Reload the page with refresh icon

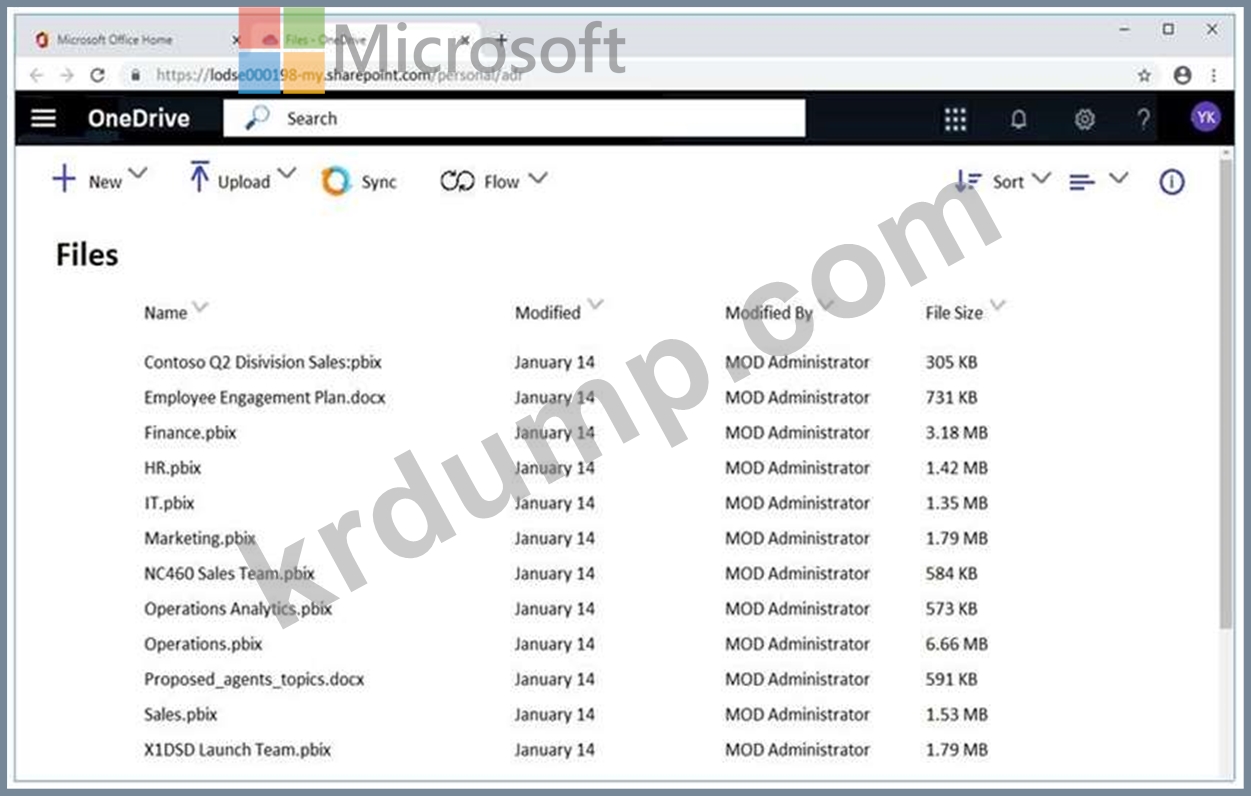click(x=97, y=75)
